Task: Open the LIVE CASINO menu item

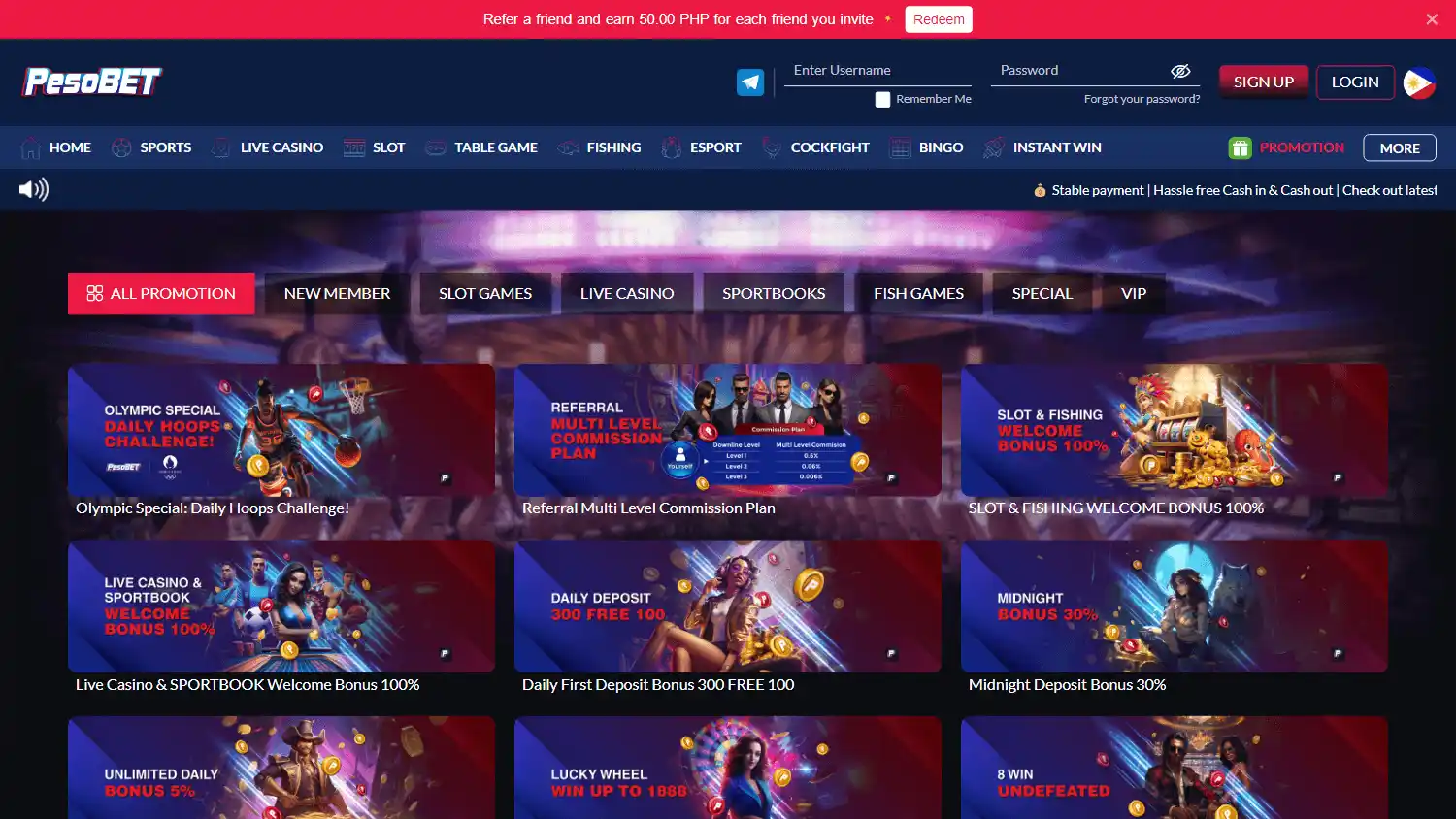Action: pyautogui.click(x=281, y=147)
